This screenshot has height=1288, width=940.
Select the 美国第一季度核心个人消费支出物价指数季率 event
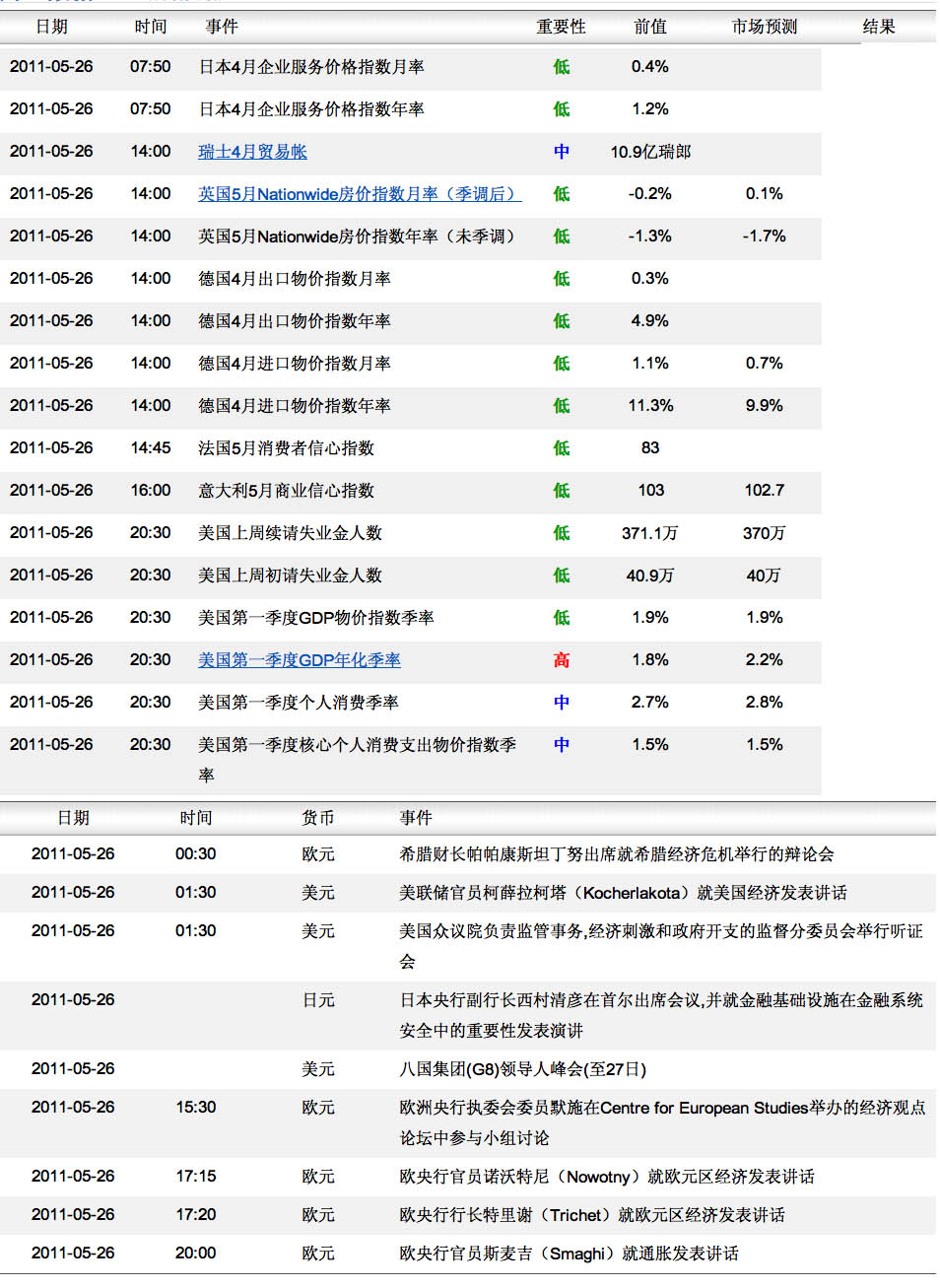(357, 760)
